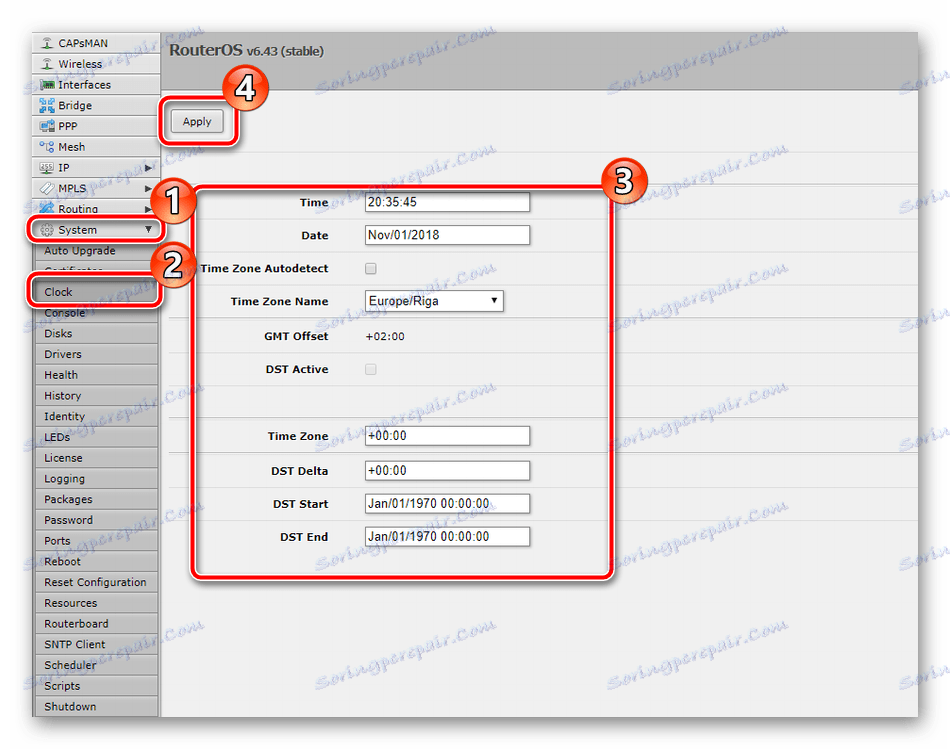The height and width of the screenshot is (749, 950).
Task: Click the Apply button
Action: click(197, 121)
